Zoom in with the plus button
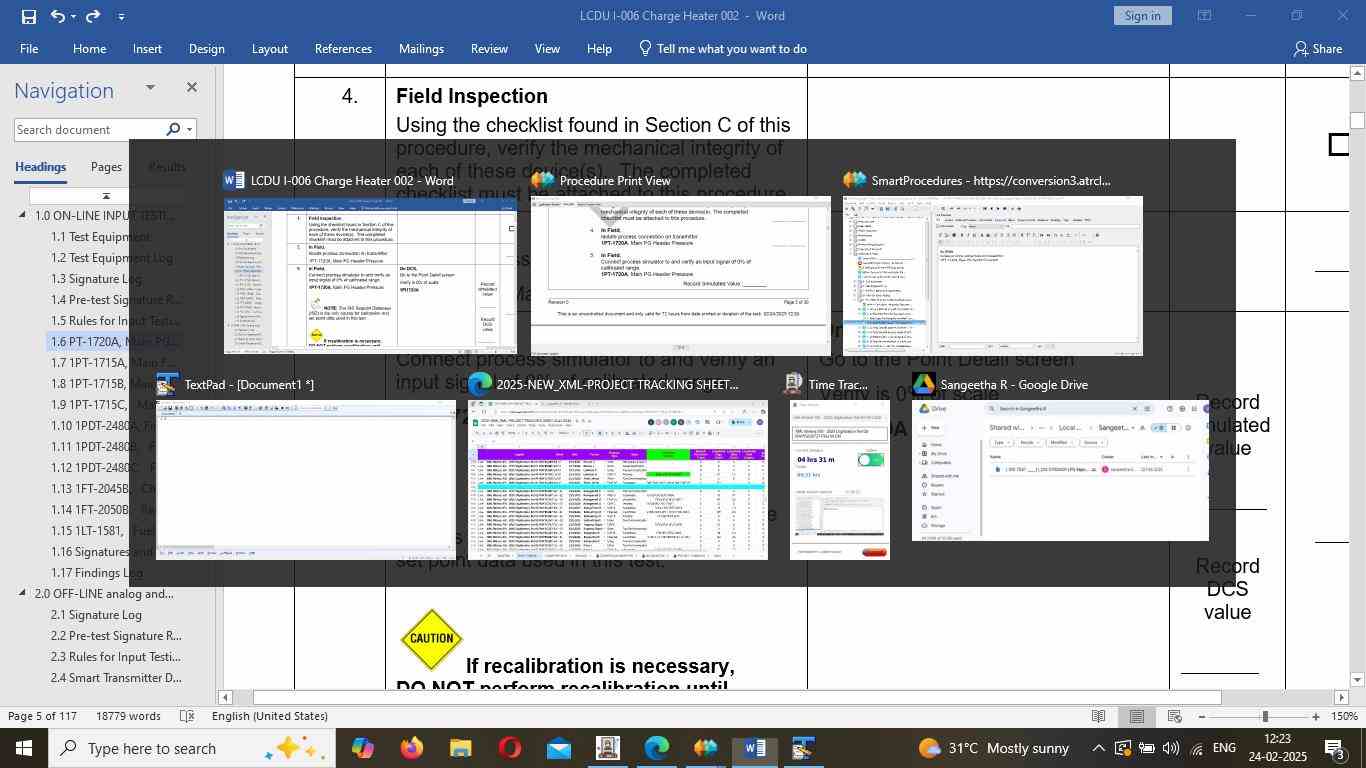The height and width of the screenshot is (768, 1366). pos(1316,716)
